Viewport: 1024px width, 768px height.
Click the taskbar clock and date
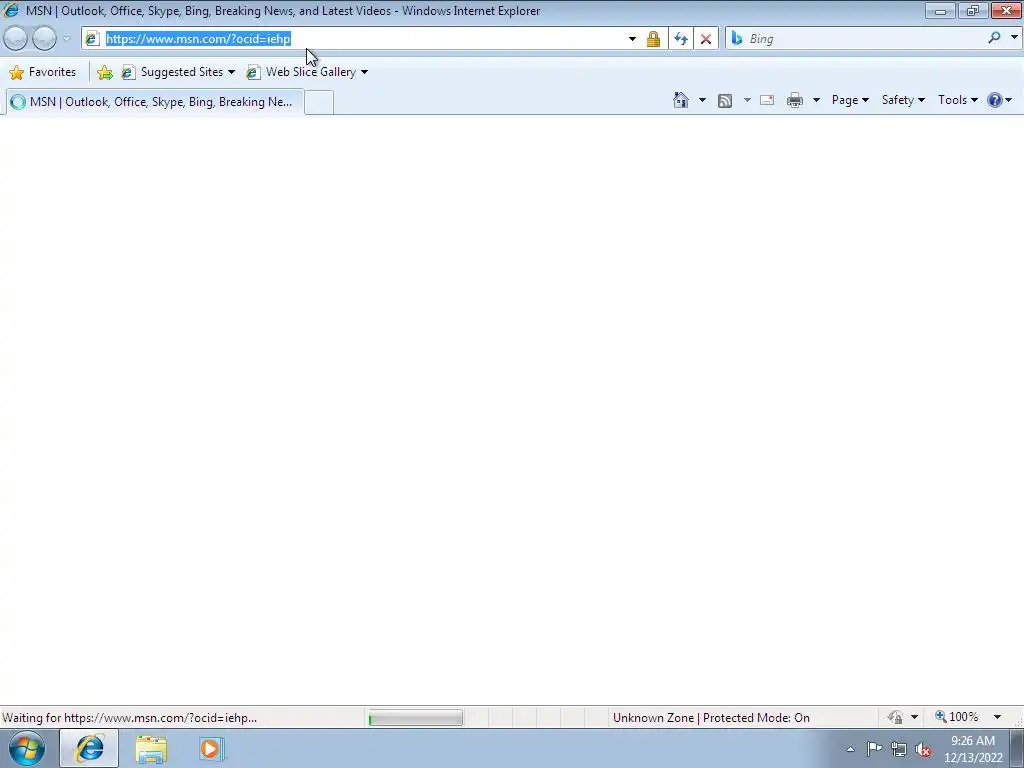973,749
